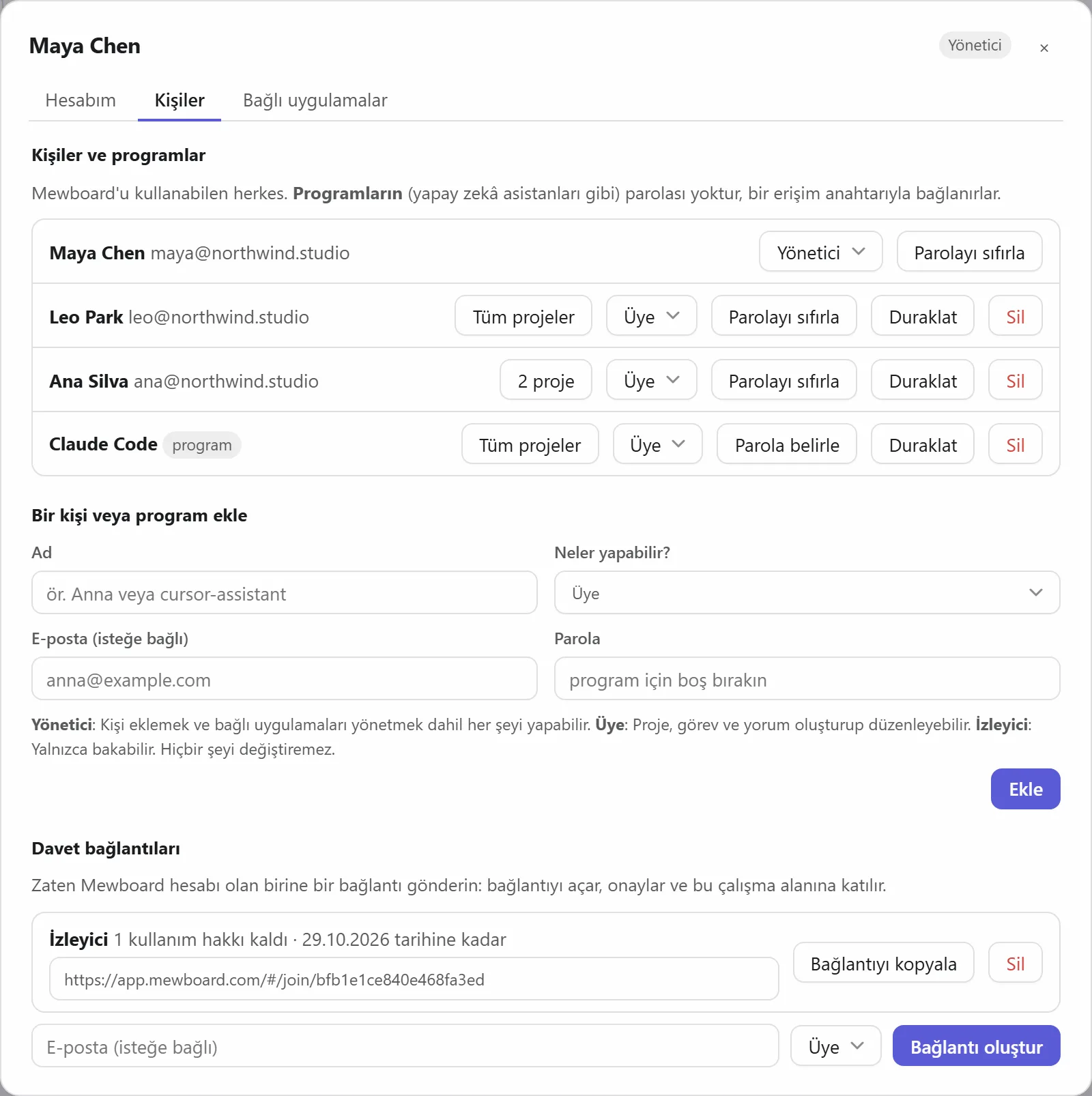This screenshot has height=1096, width=1092.
Task: Focus the anna@example.com email field
Action: (285, 679)
